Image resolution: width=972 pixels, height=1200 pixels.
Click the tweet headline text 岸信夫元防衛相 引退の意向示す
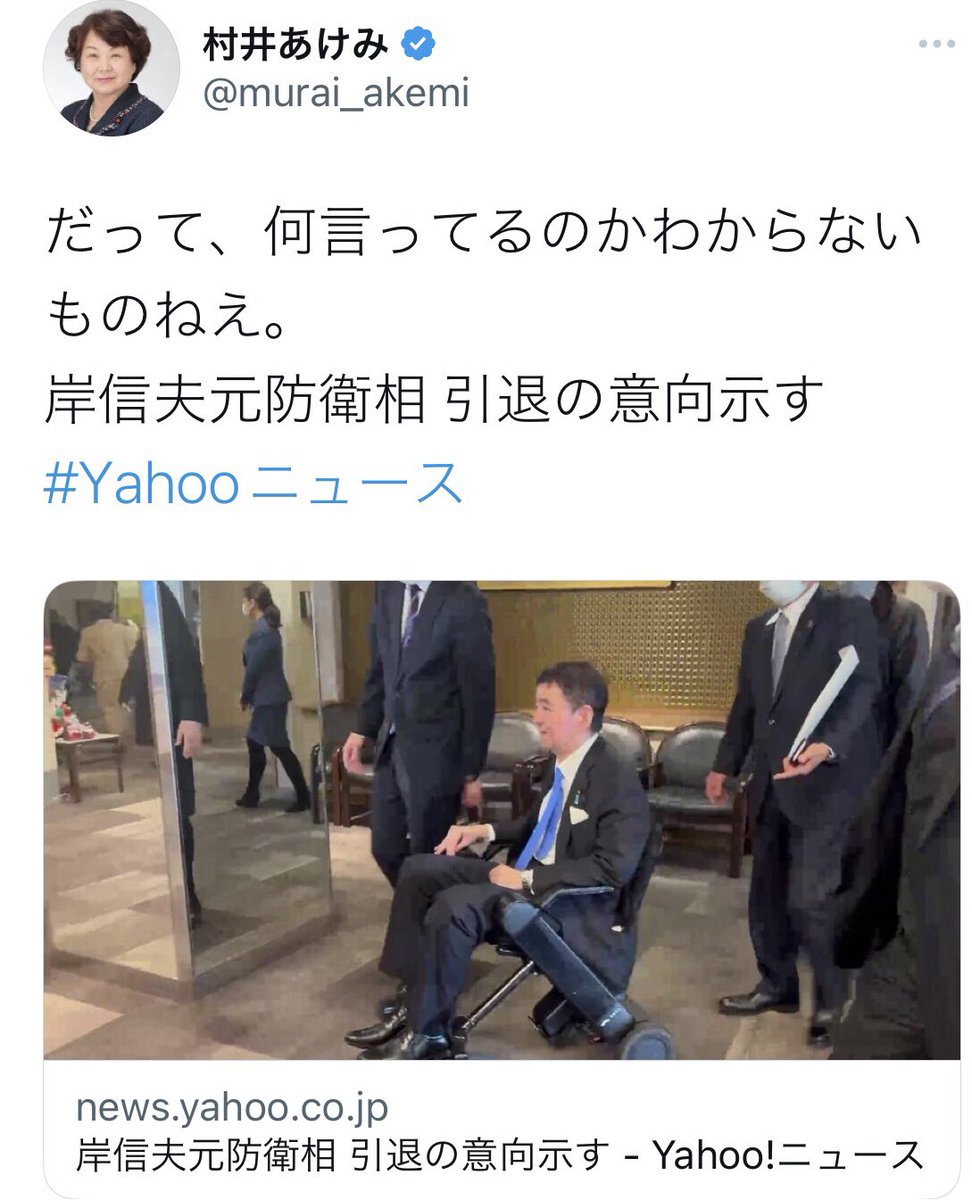[434, 401]
